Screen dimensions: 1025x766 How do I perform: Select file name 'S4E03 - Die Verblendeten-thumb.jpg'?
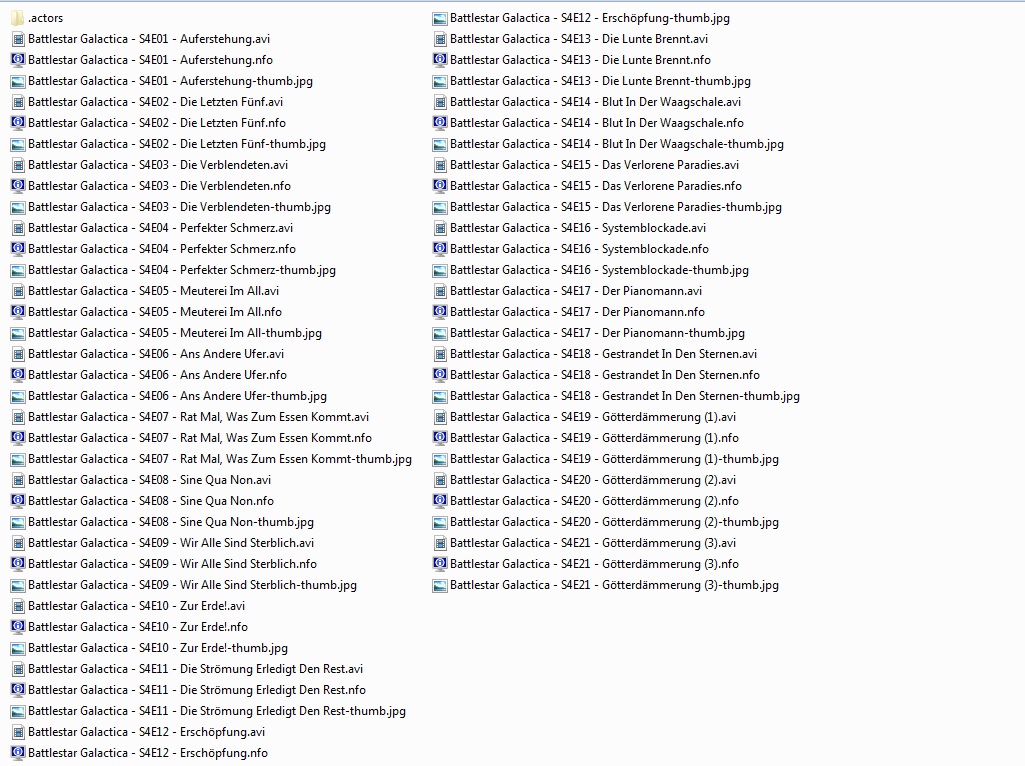pos(180,207)
